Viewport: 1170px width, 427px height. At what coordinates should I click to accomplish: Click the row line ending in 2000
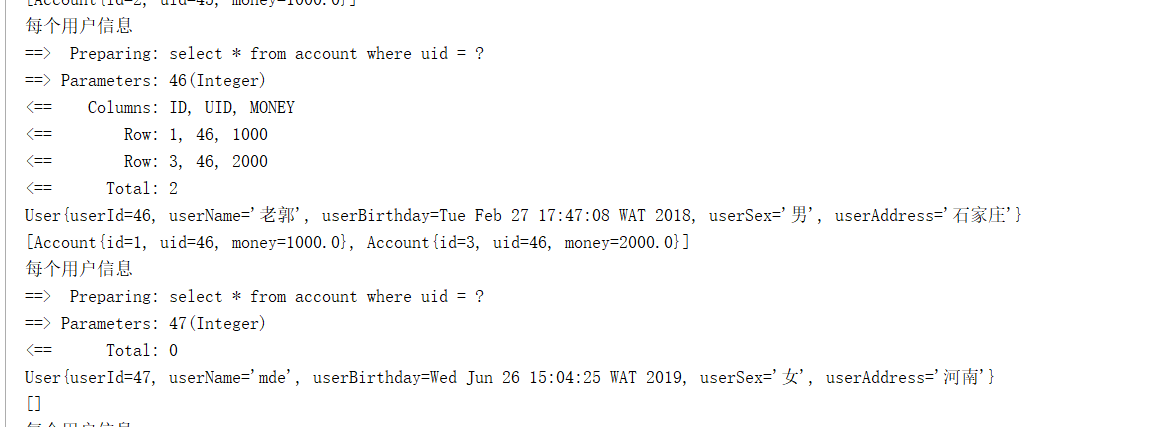(195, 162)
